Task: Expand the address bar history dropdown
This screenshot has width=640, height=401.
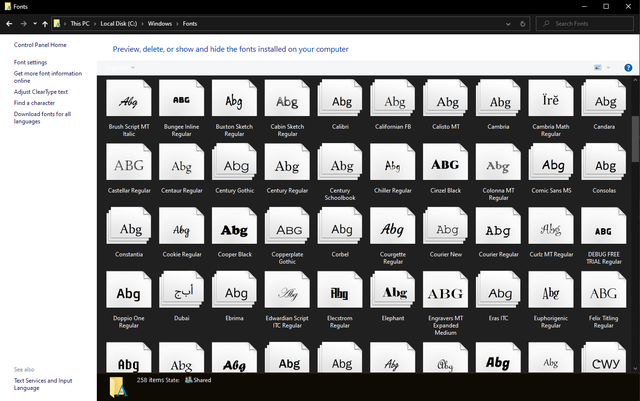Action: (508, 24)
